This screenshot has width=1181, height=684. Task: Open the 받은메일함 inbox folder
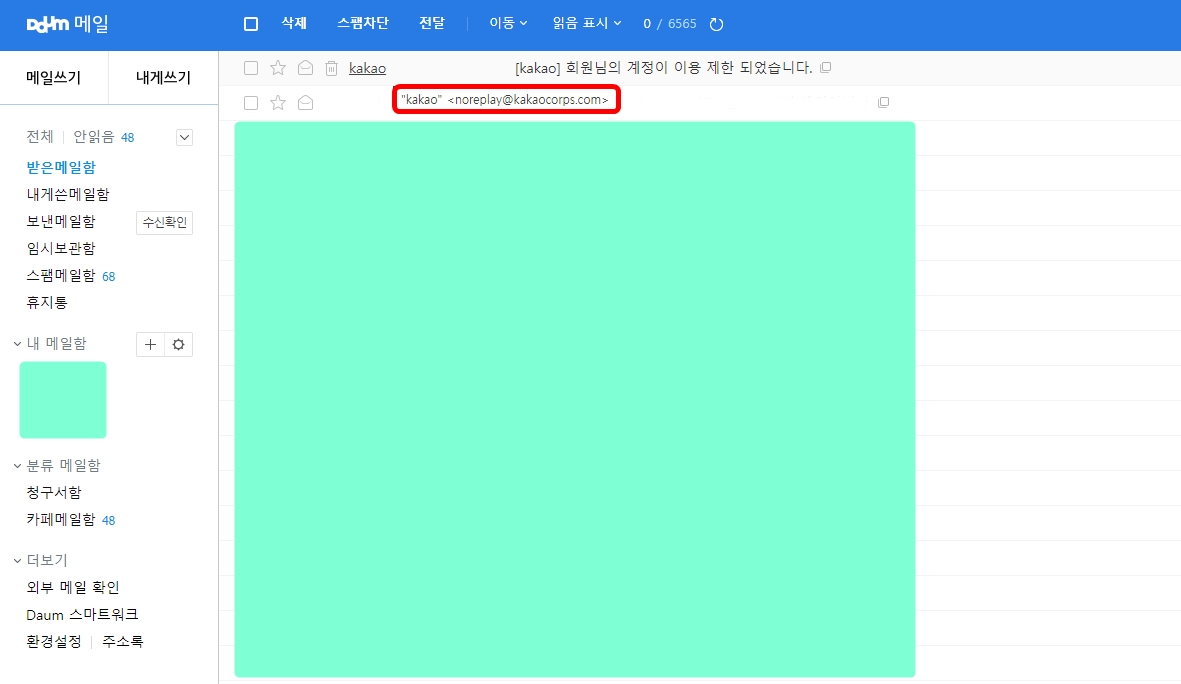point(61,167)
